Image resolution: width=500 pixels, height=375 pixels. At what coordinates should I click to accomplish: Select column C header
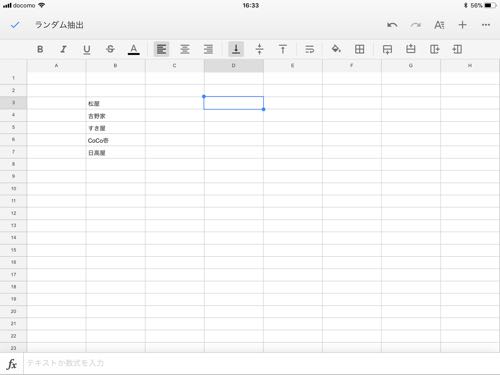pyautogui.click(x=174, y=66)
